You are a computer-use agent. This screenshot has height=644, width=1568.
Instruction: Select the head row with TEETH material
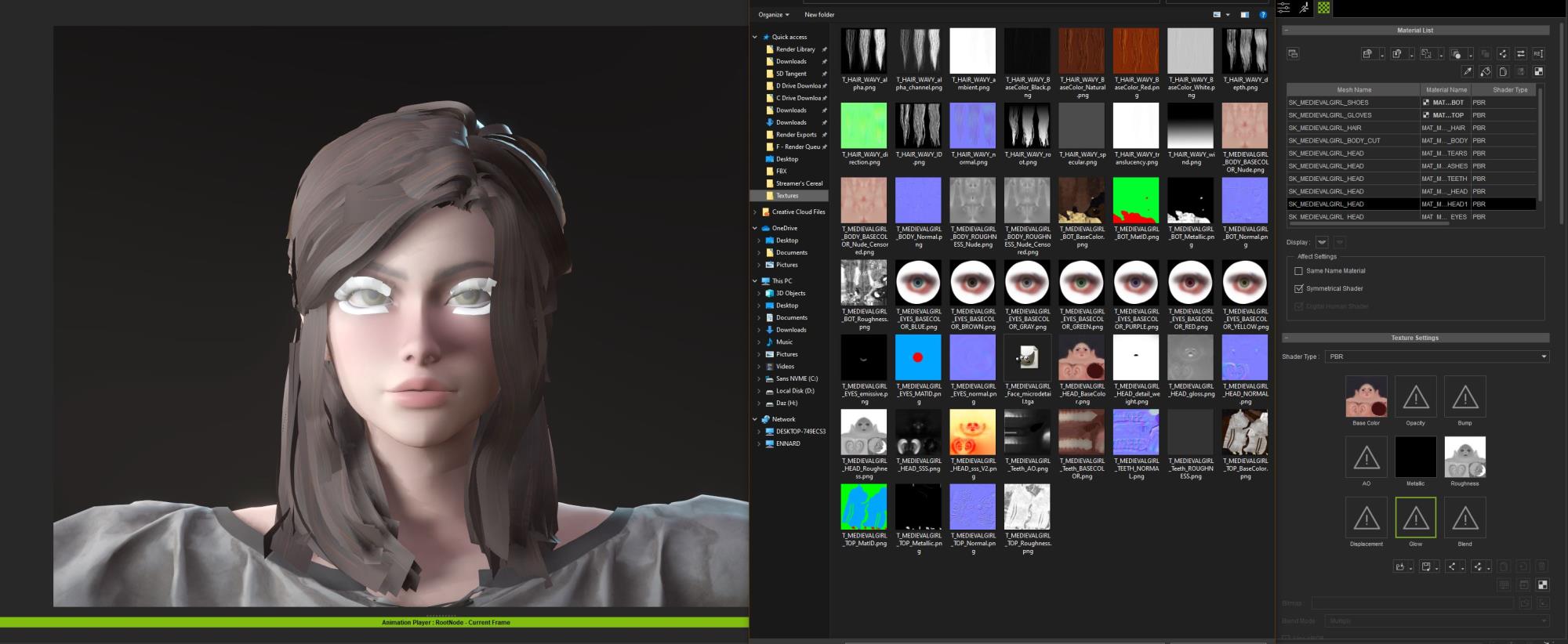pyautogui.click(x=1411, y=179)
